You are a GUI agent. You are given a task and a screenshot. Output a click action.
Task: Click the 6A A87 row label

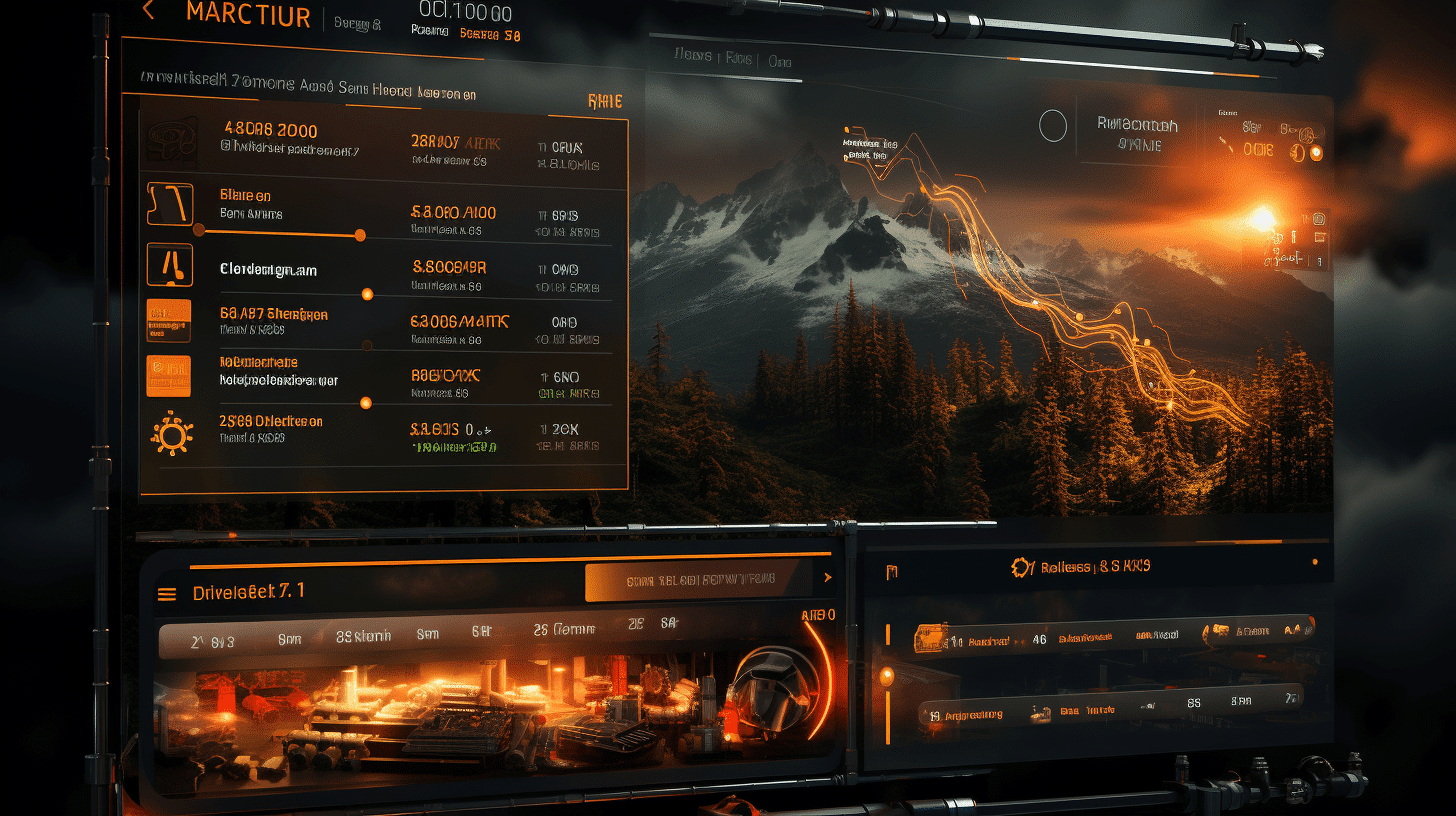(273, 314)
